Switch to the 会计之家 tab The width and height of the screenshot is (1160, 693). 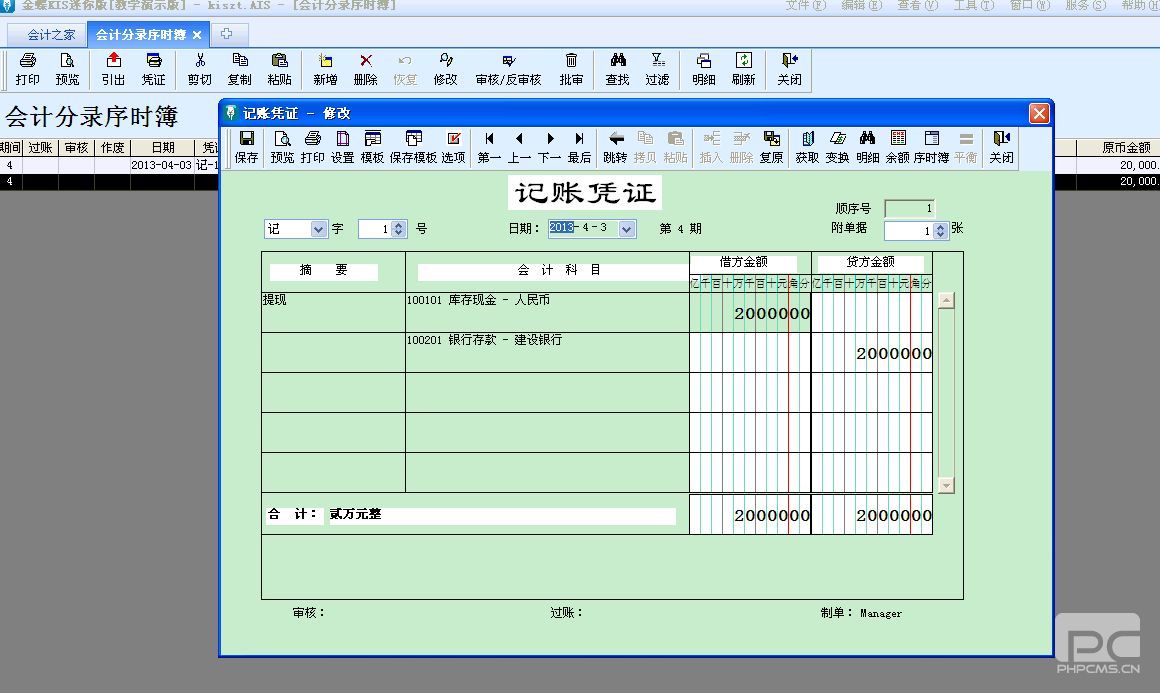51,35
